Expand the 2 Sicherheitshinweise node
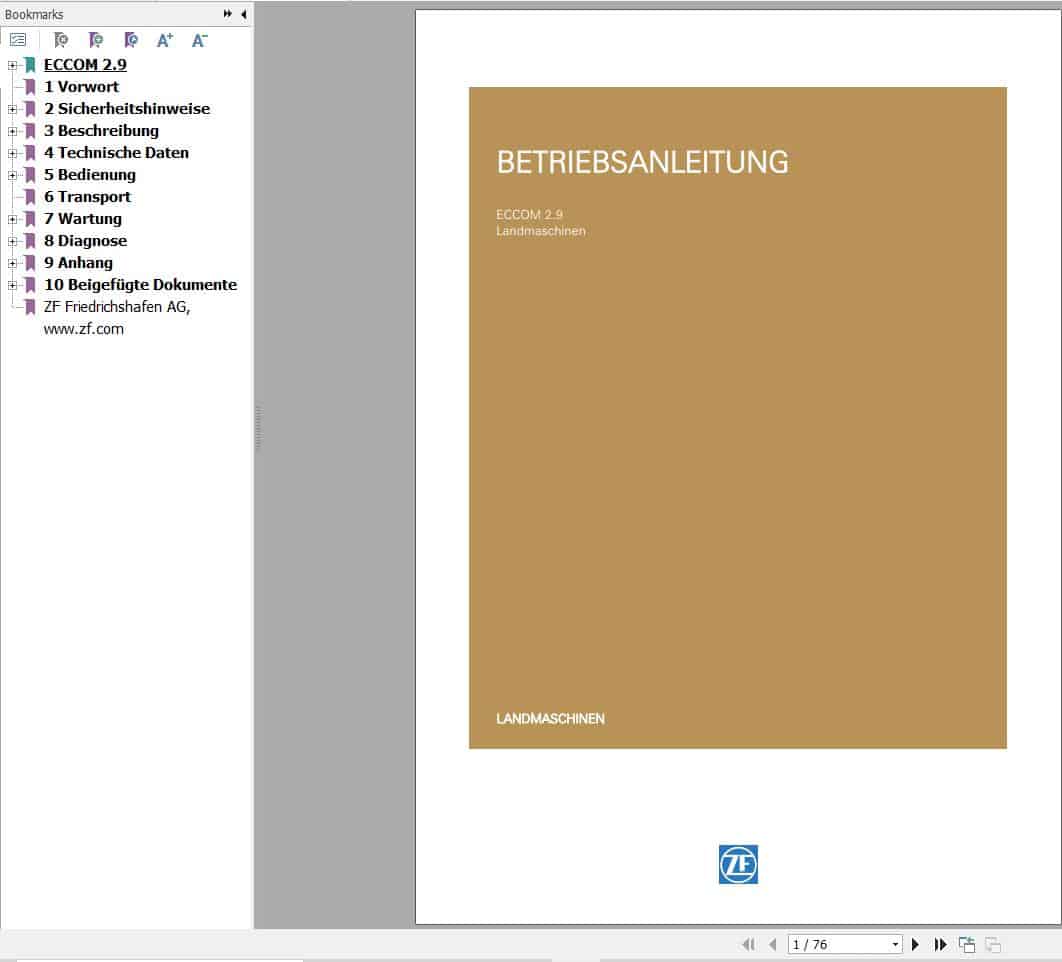1062x962 pixels. 12,109
